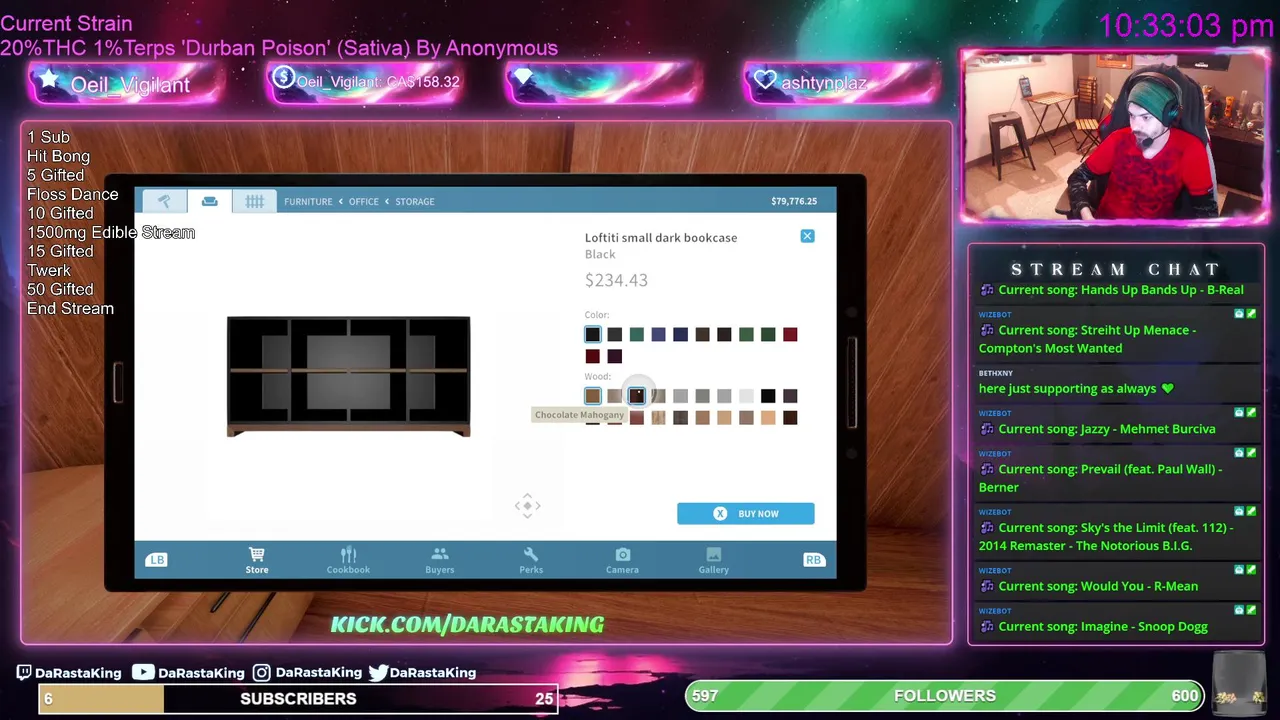This screenshot has height=720, width=1280.
Task: Go to STORAGE in the breadcrumb
Action: tap(414, 202)
